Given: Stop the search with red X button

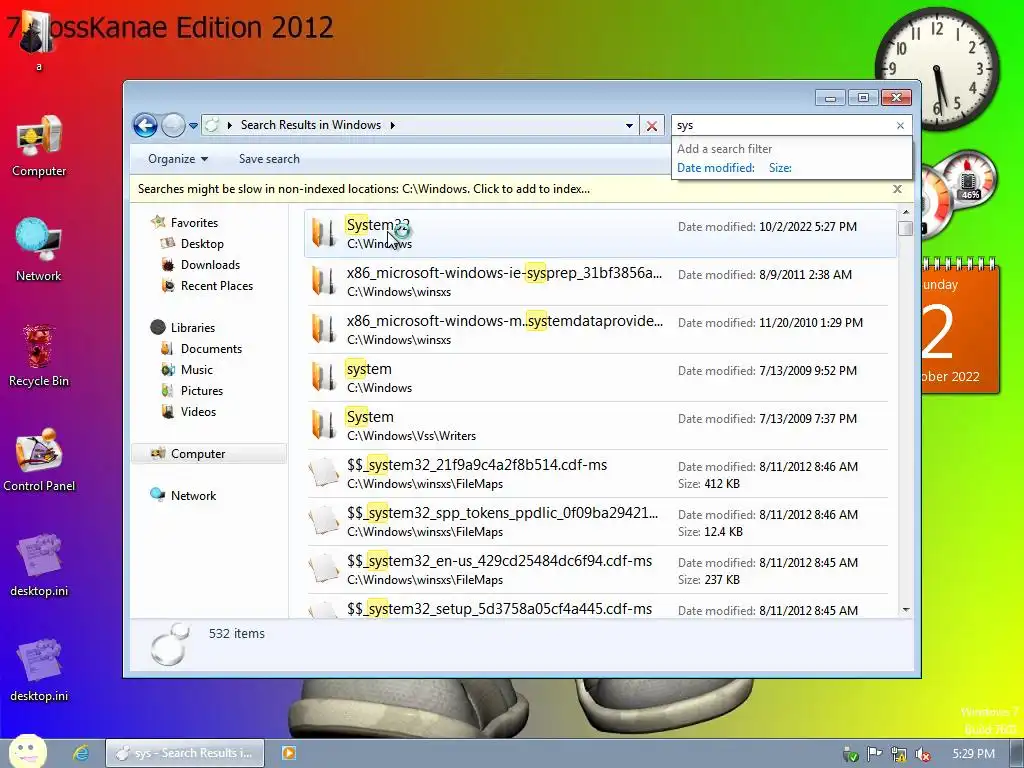Looking at the screenshot, I should pyautogui.click(x=651, y=125).
